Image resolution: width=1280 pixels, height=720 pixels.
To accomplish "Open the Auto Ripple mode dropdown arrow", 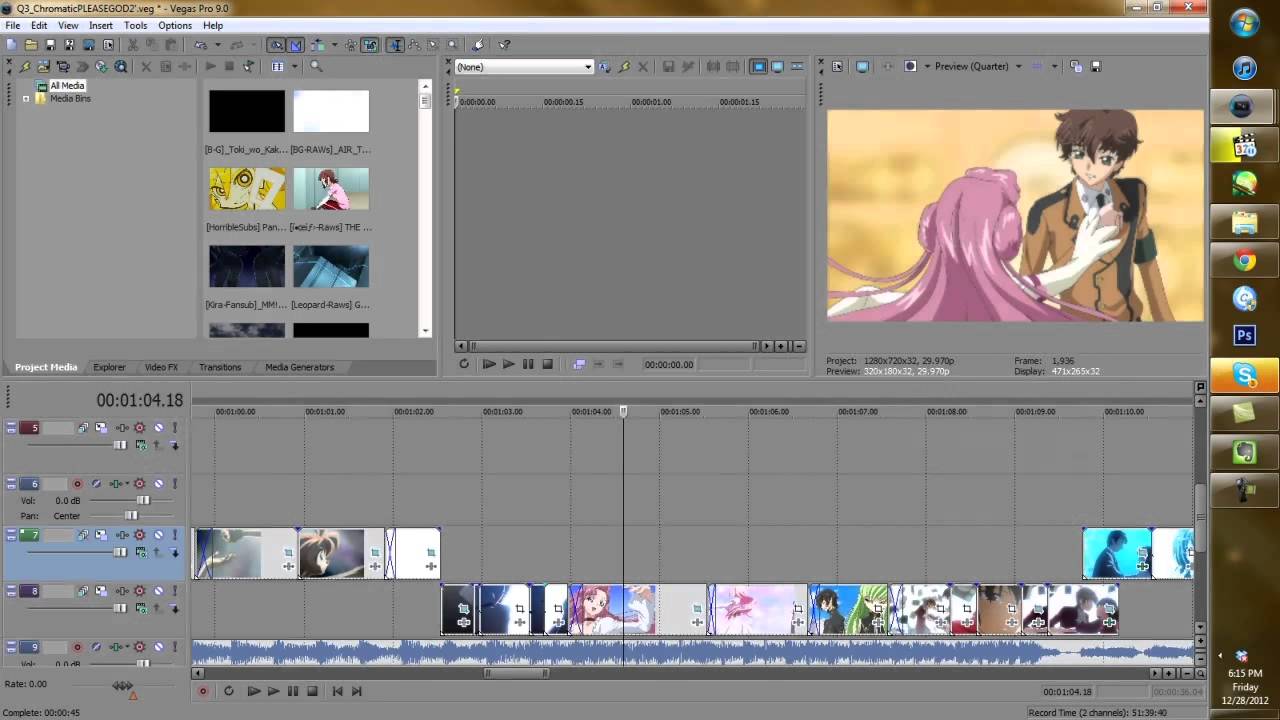I will click(334, 45).
